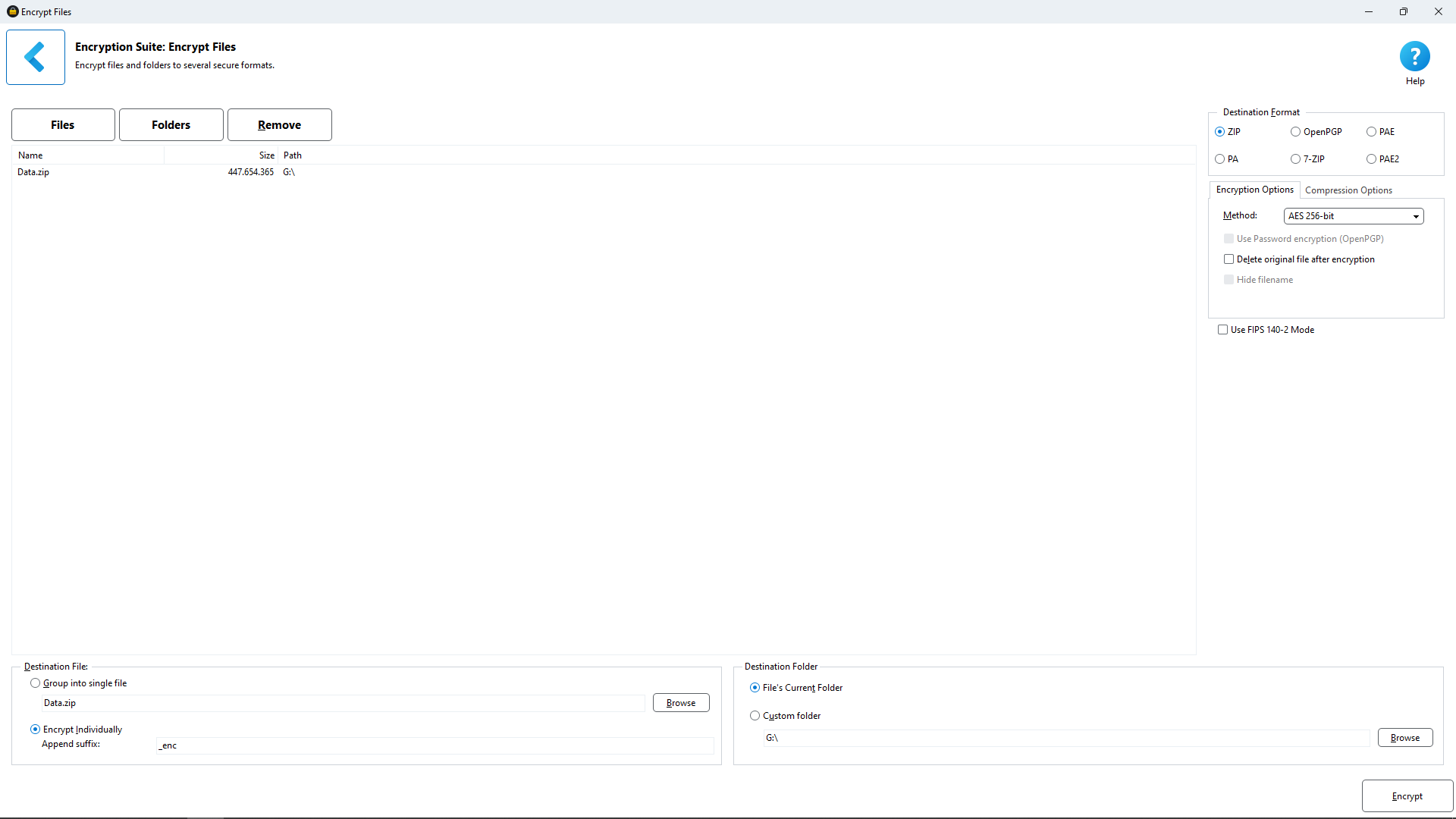Select PA destination format
The width and height of the screenshot is (1456, 819).
click(1219, 158)
